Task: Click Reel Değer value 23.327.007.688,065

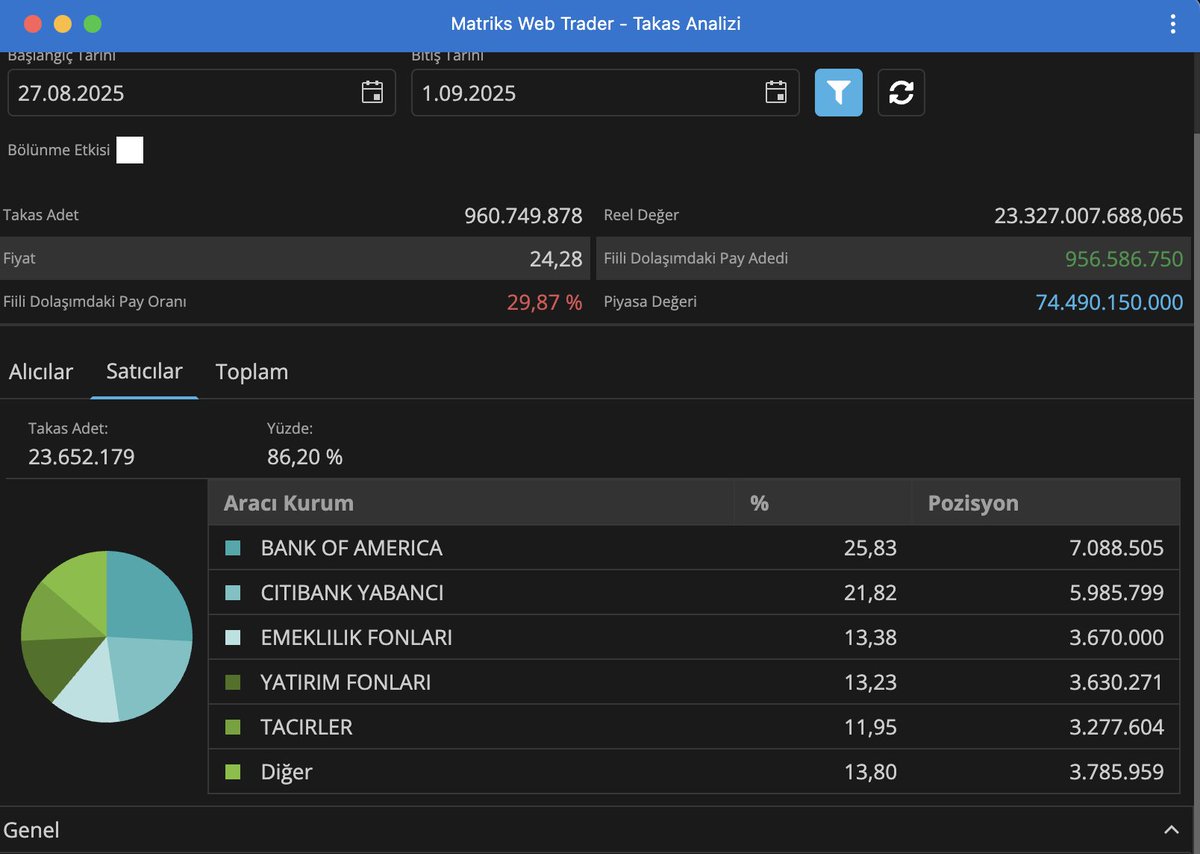Action: coord(1088,215)
